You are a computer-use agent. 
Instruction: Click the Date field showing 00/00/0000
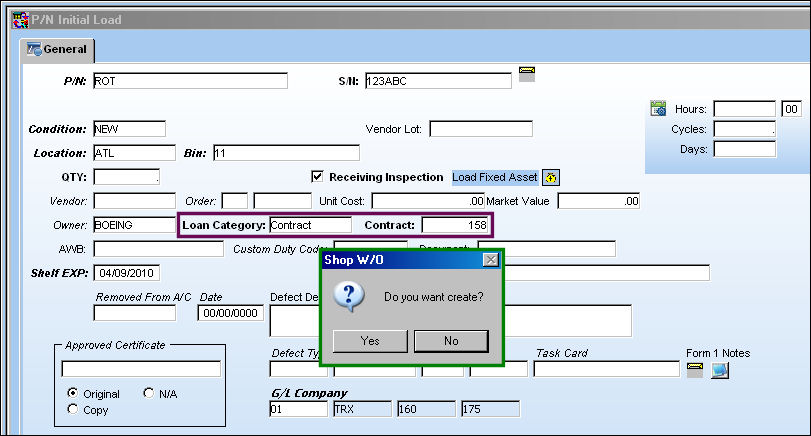click(231, 313)
